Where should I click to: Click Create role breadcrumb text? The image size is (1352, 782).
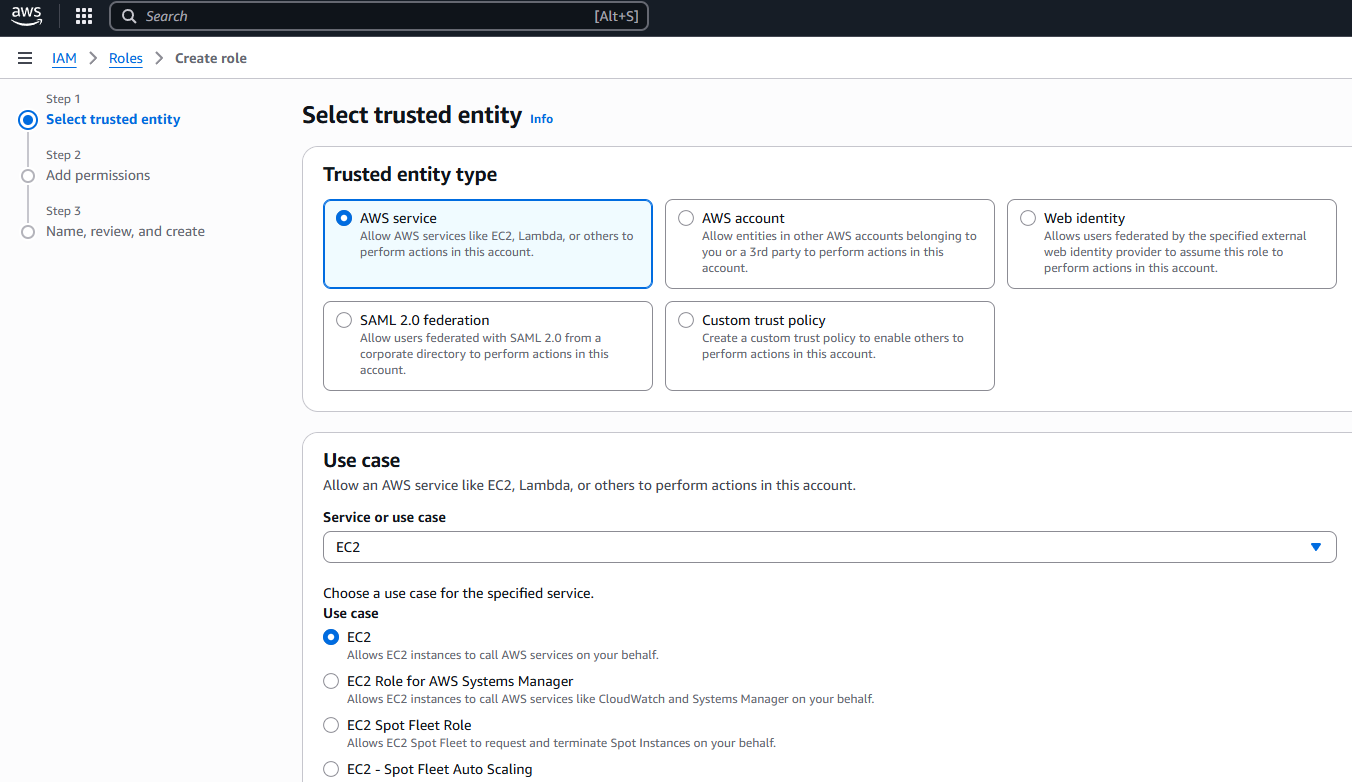click(211, 58)
